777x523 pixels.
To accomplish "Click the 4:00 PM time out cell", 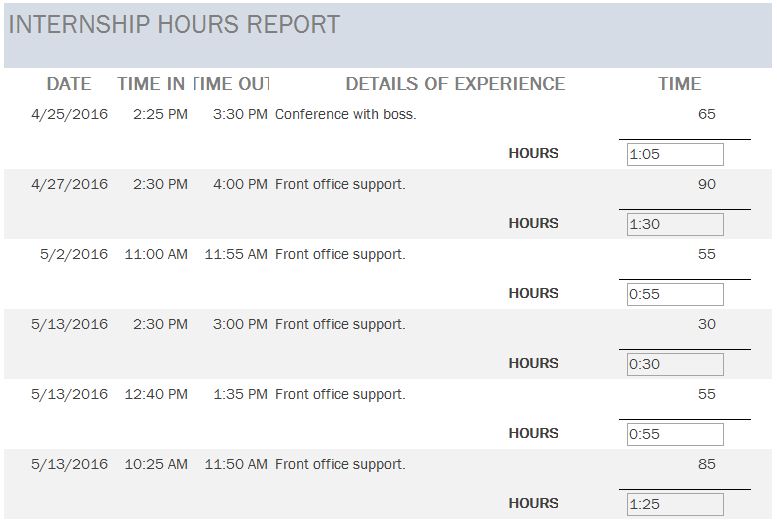I will pos(240,184).
